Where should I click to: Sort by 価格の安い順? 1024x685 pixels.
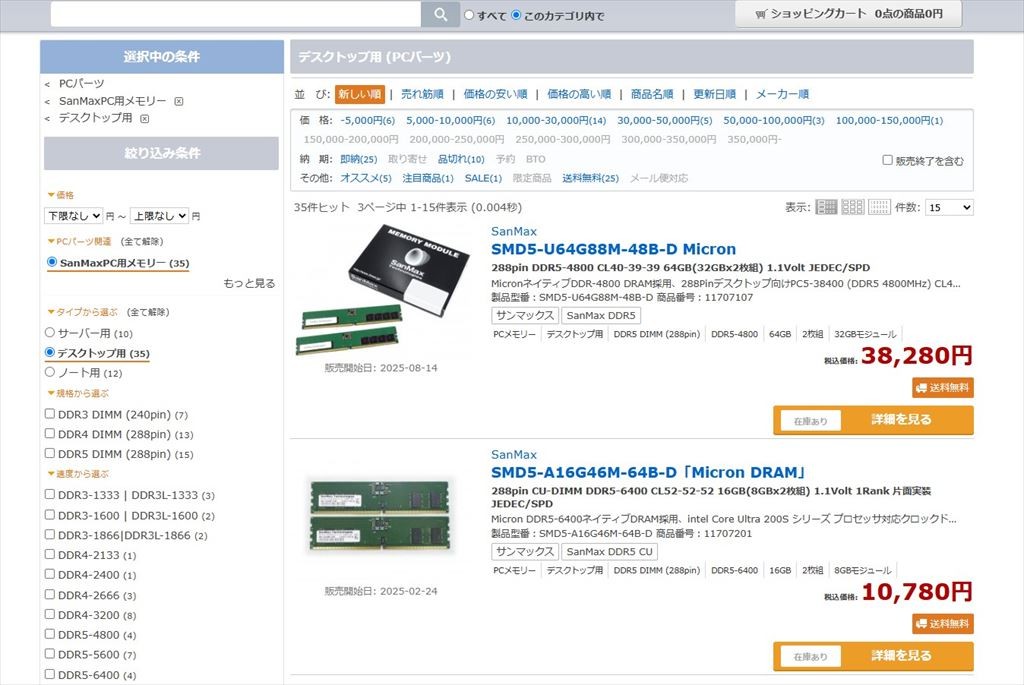click(x=495, y=94)
